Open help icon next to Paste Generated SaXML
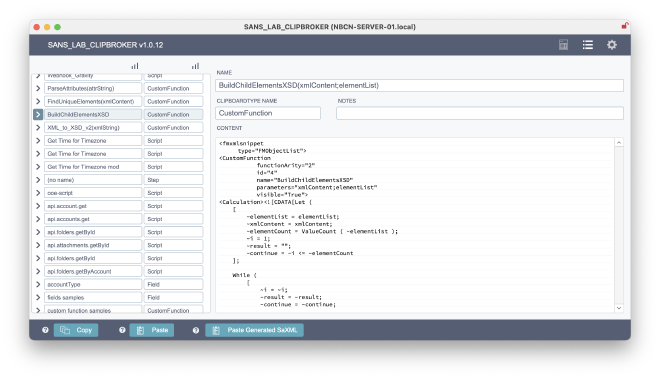 pyautogui.click(x=196, y=330)
